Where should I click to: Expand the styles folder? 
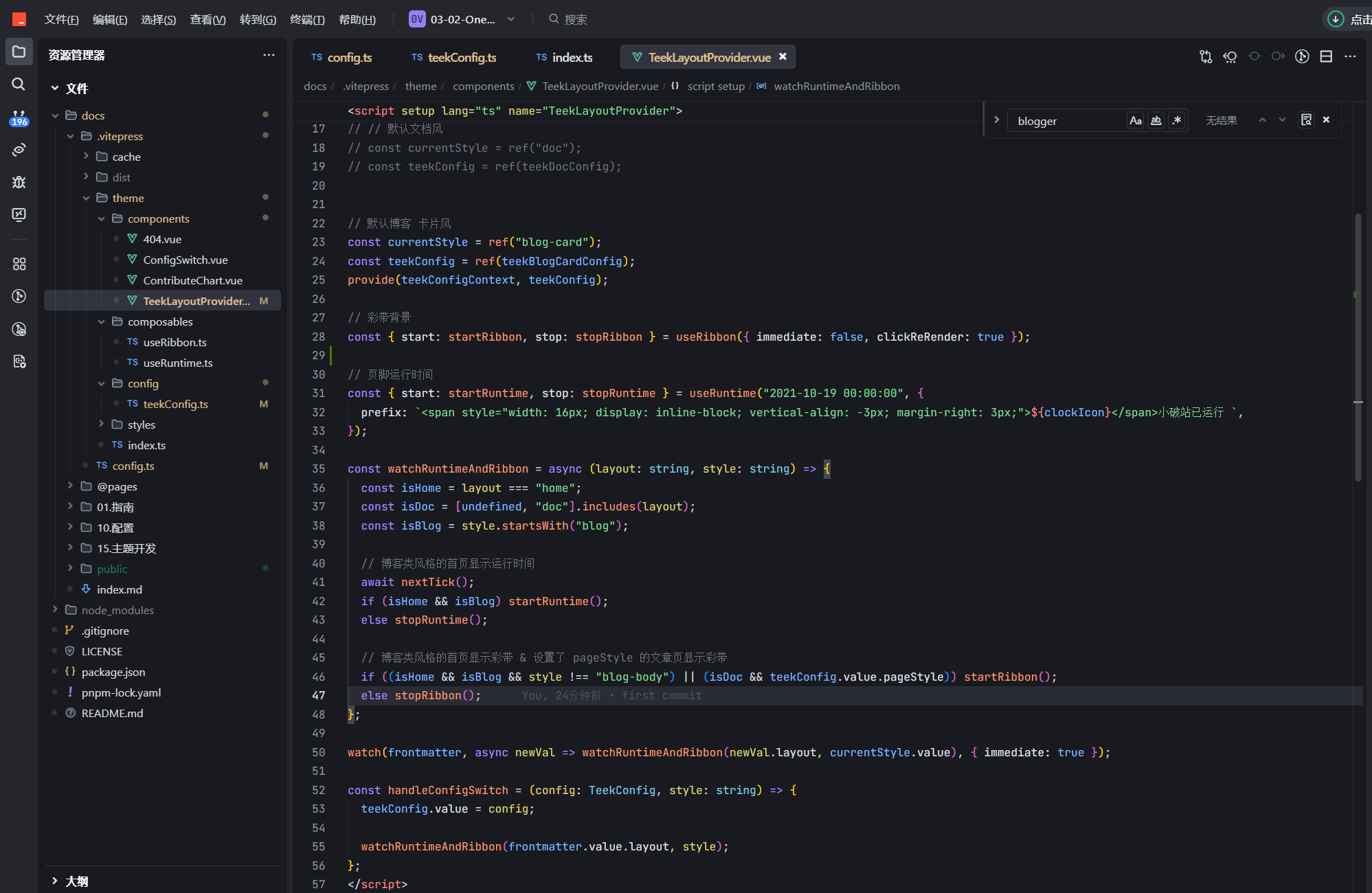[x=101, y=425]
